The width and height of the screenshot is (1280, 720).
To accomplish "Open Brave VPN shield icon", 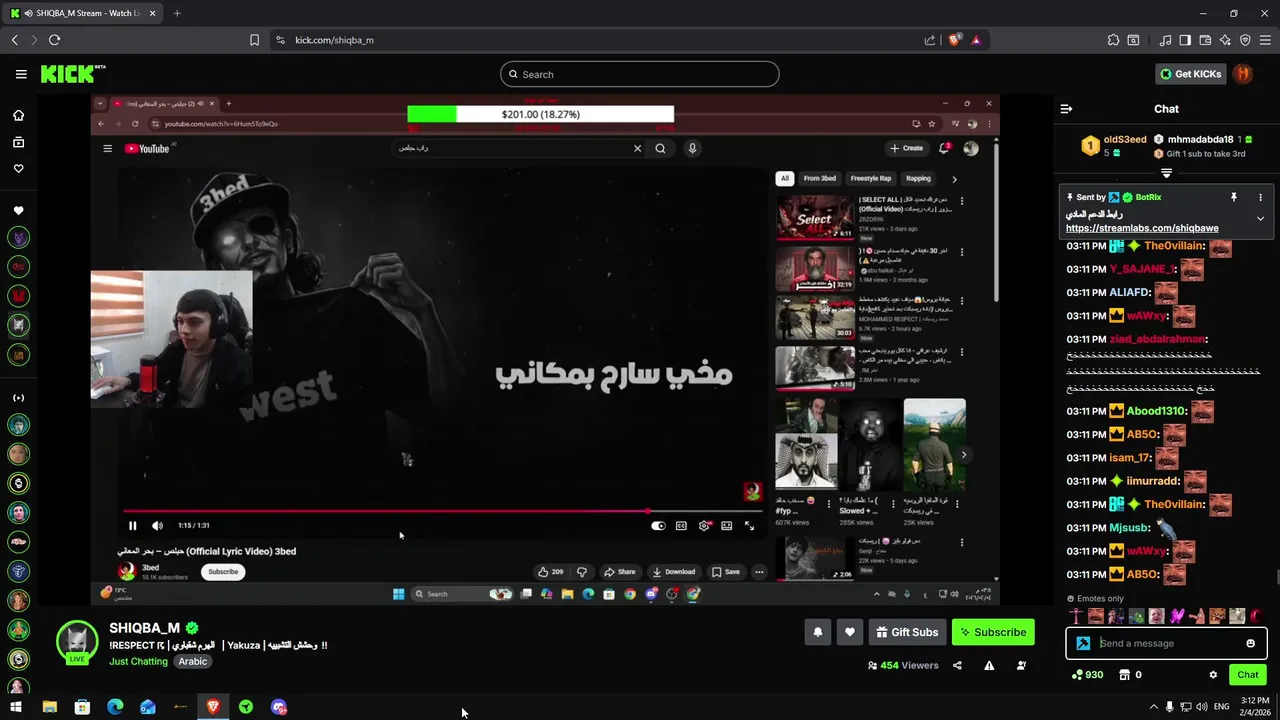I will (x=1245, y=40).
